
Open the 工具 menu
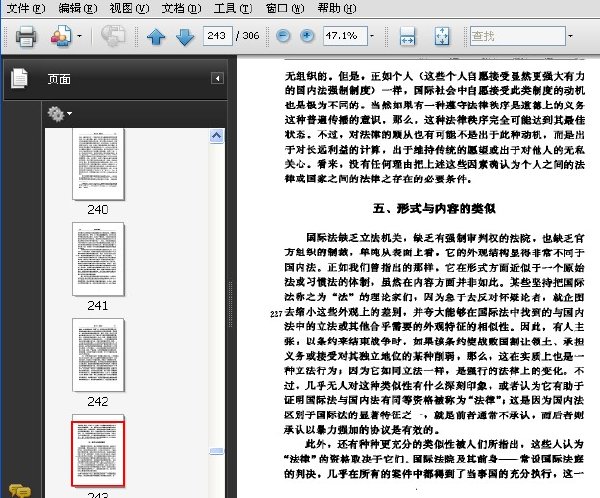233,8
